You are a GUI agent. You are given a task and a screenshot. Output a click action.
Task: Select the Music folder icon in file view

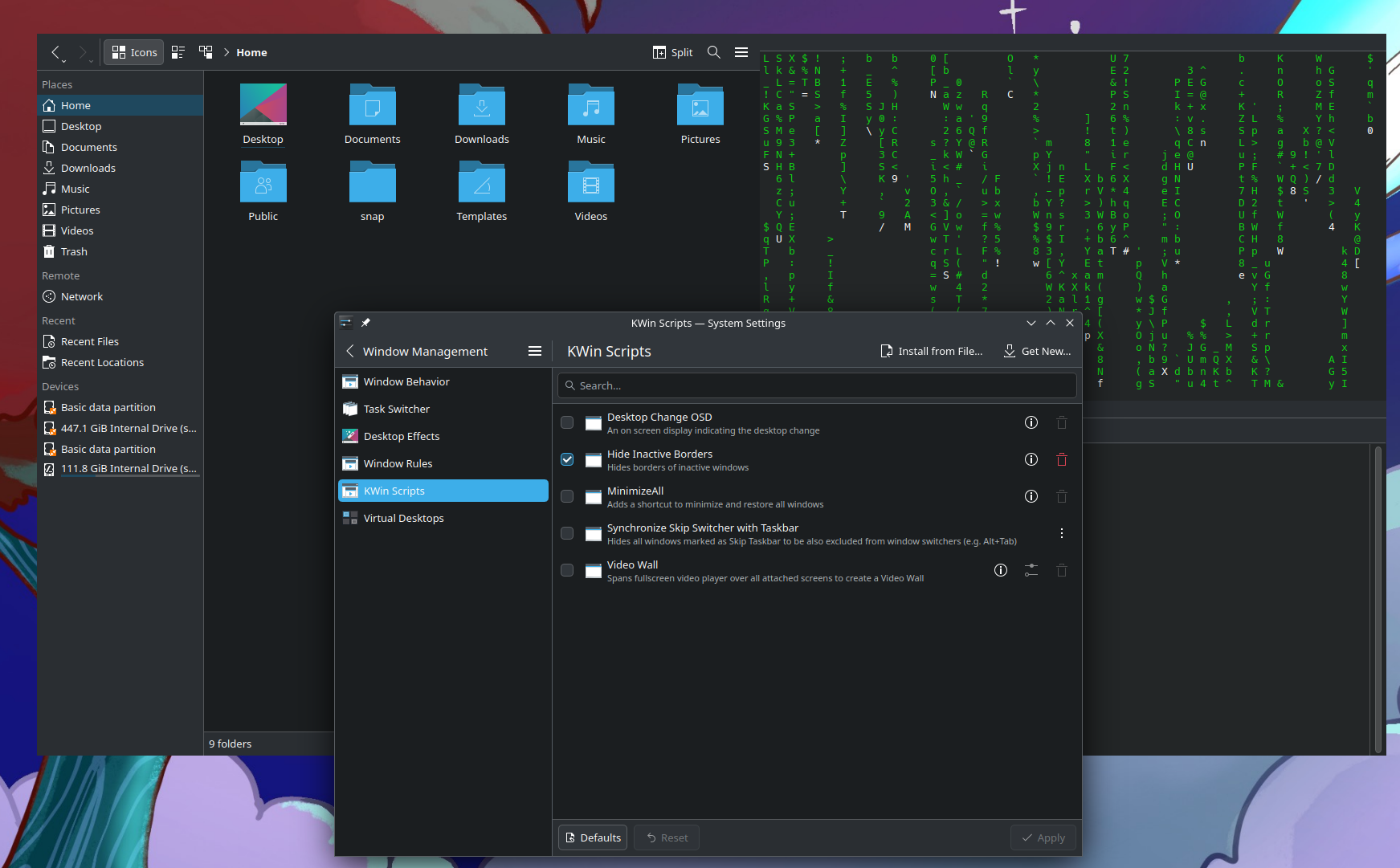pos(591,105)
